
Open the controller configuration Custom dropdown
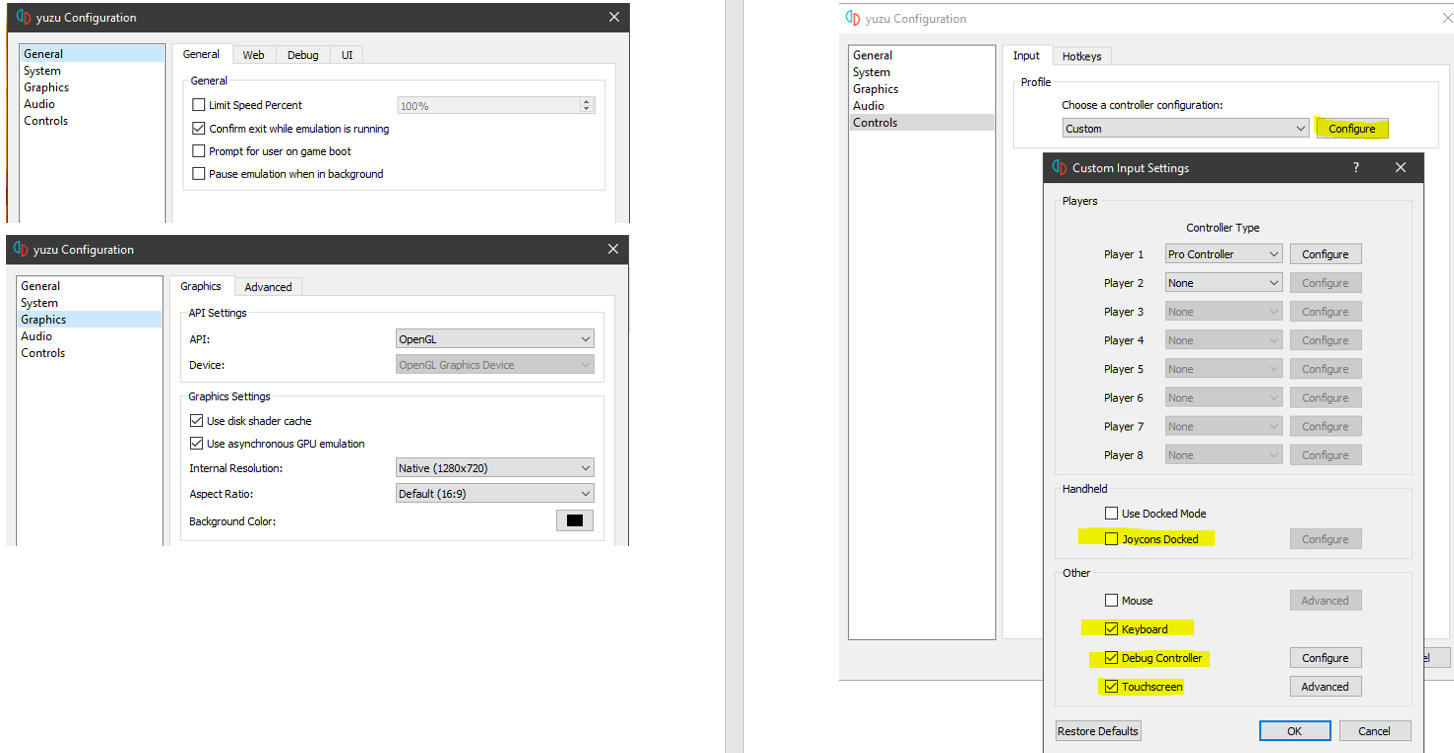click(x=1185, y=128)
